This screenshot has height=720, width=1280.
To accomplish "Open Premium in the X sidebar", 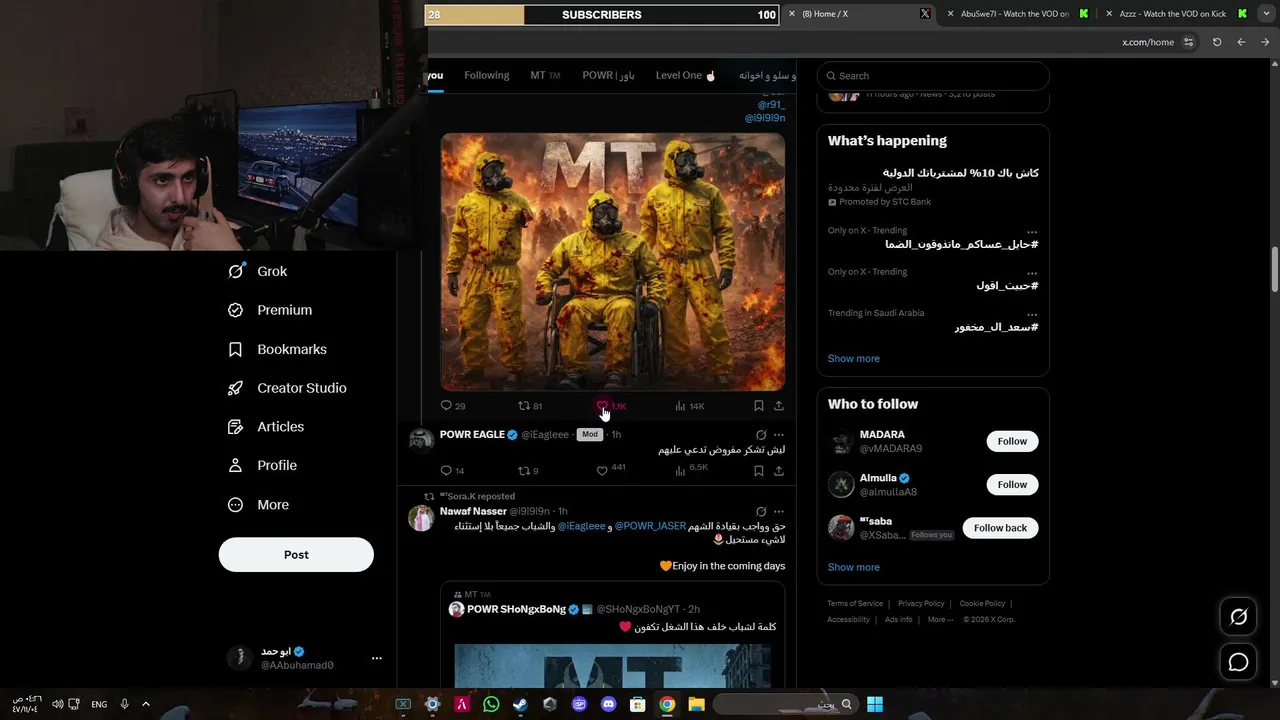I will click(270, 310).
